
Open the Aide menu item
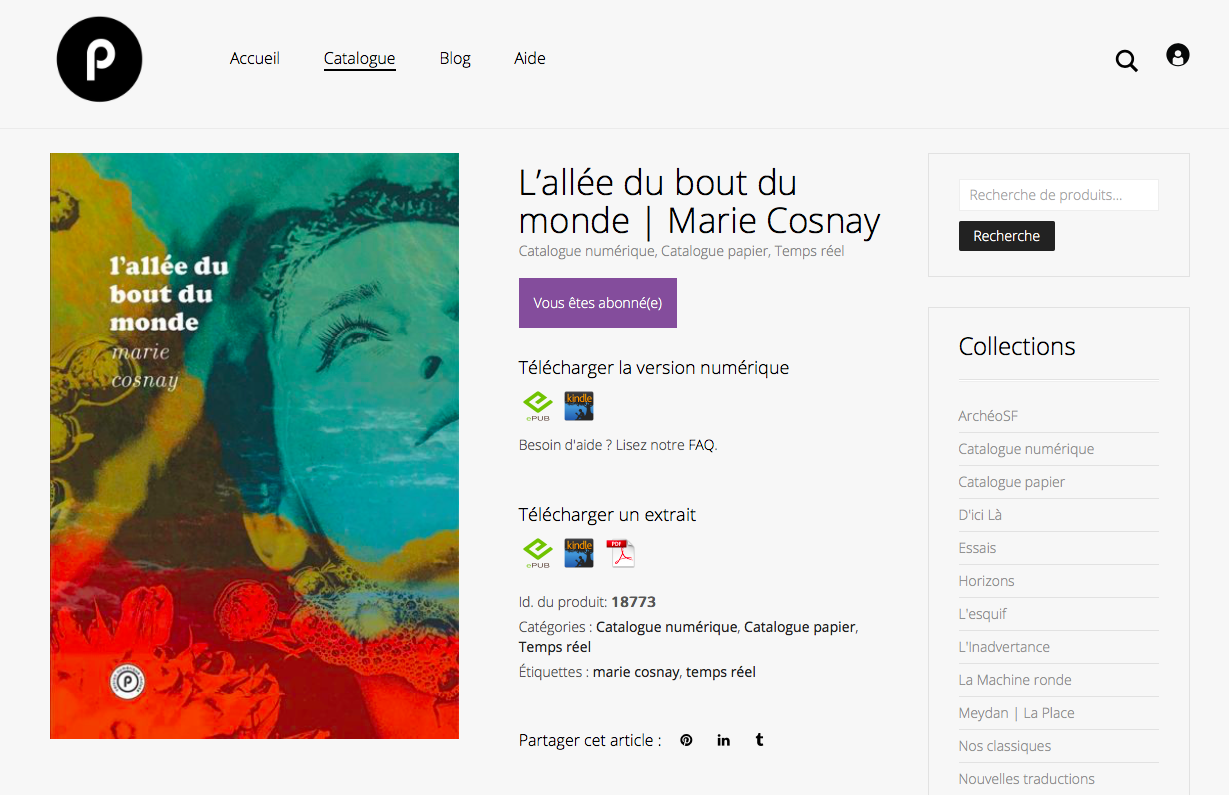click(x=530, y=58)
